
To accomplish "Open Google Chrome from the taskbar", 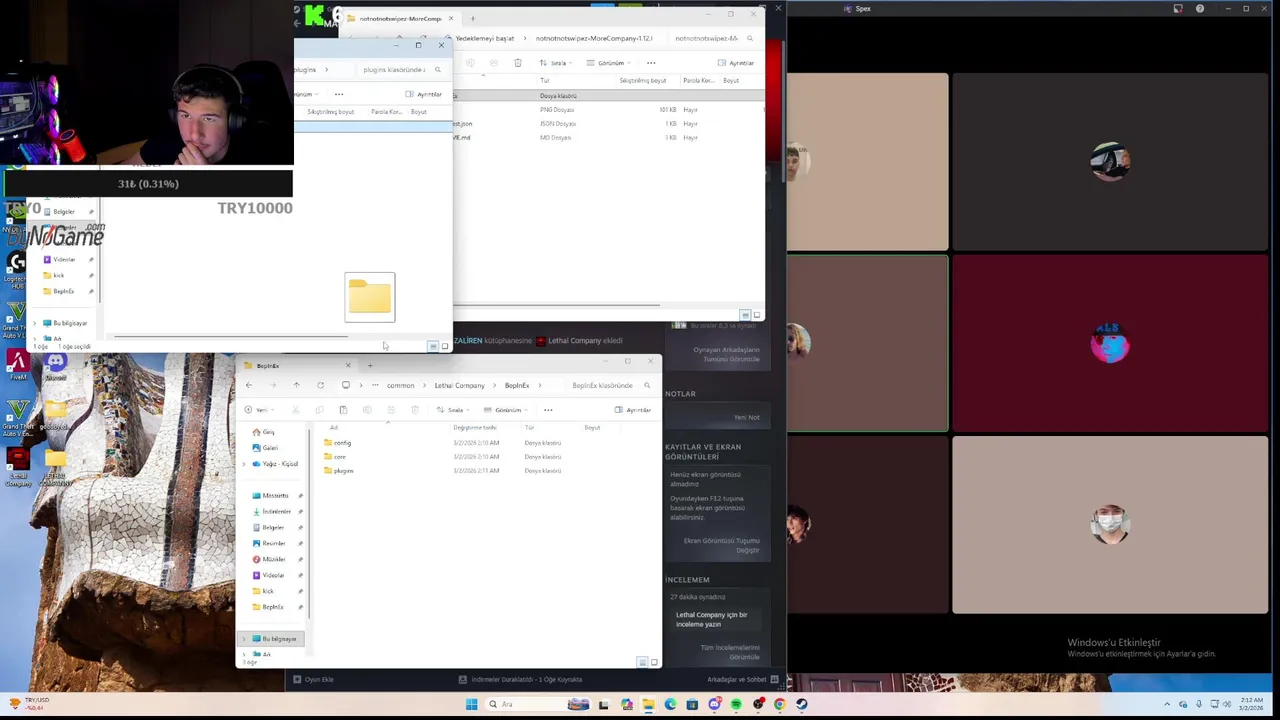I will 780,704.
